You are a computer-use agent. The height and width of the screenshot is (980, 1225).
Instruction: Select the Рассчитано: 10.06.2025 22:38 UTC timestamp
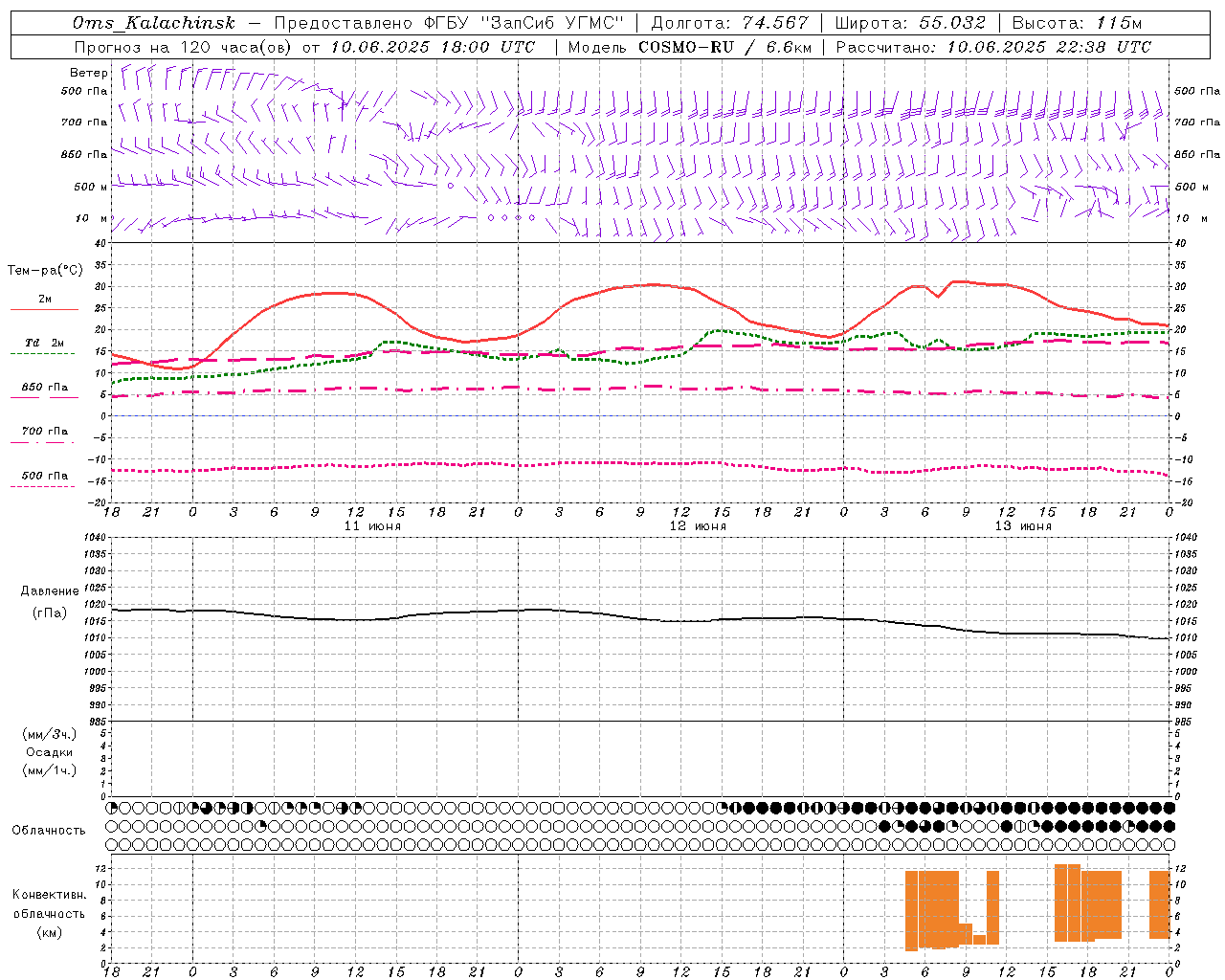993,47
